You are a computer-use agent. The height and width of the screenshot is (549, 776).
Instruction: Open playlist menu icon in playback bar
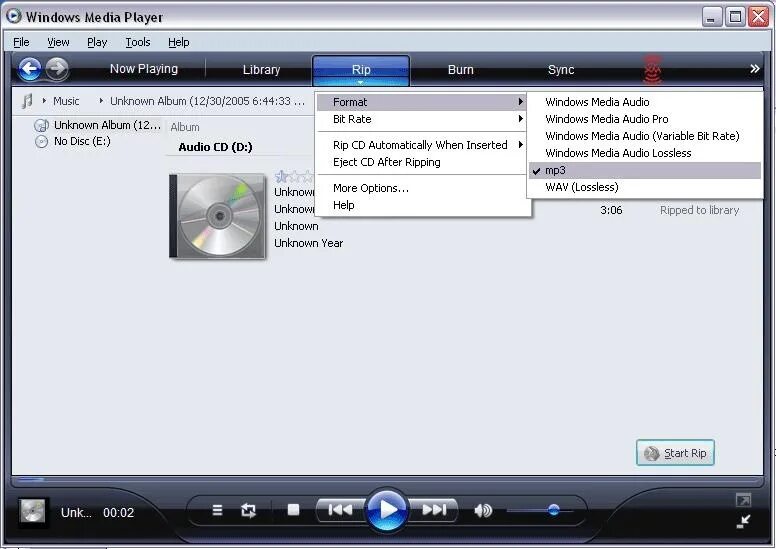coord(217,510)
